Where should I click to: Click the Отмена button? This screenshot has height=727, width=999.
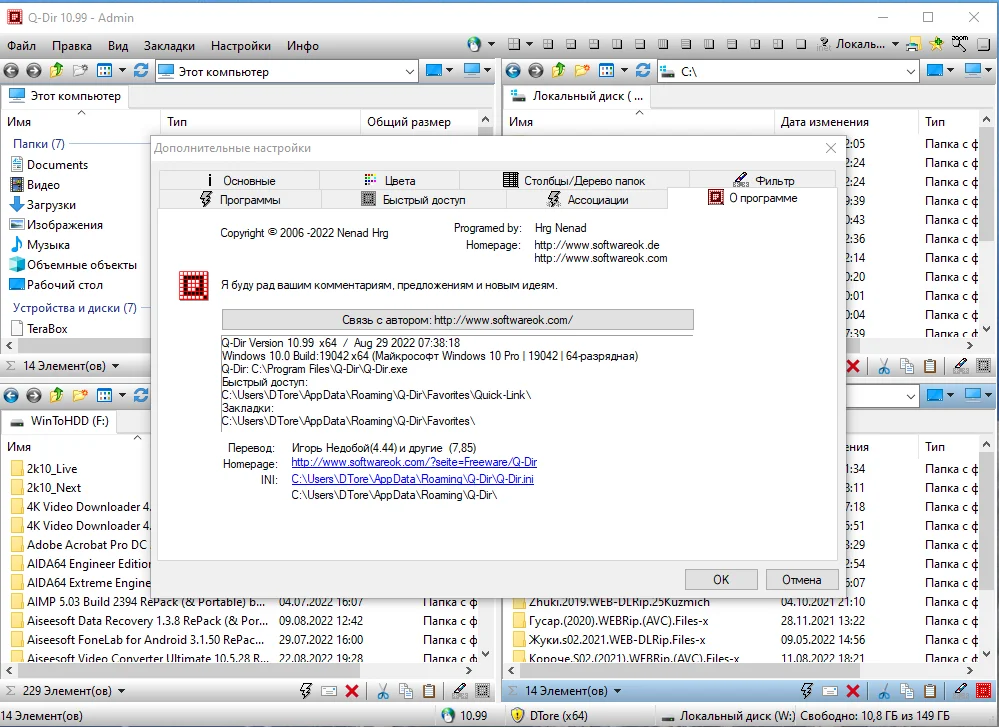(x=801, y=580)
